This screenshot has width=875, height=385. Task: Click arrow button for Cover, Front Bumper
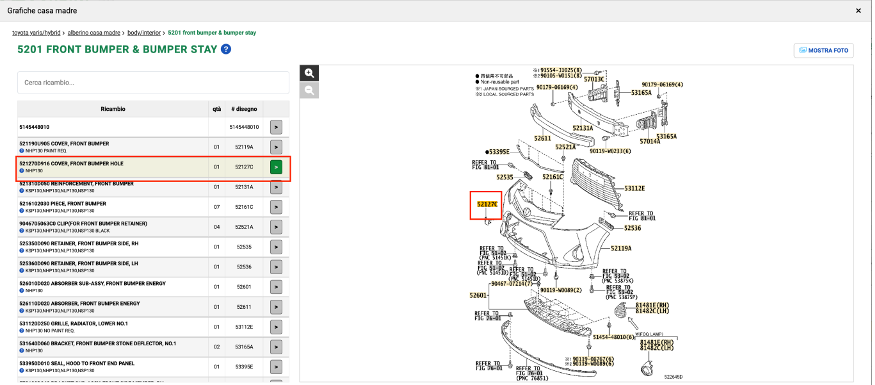pyautogui.click(x=276, y=147)
